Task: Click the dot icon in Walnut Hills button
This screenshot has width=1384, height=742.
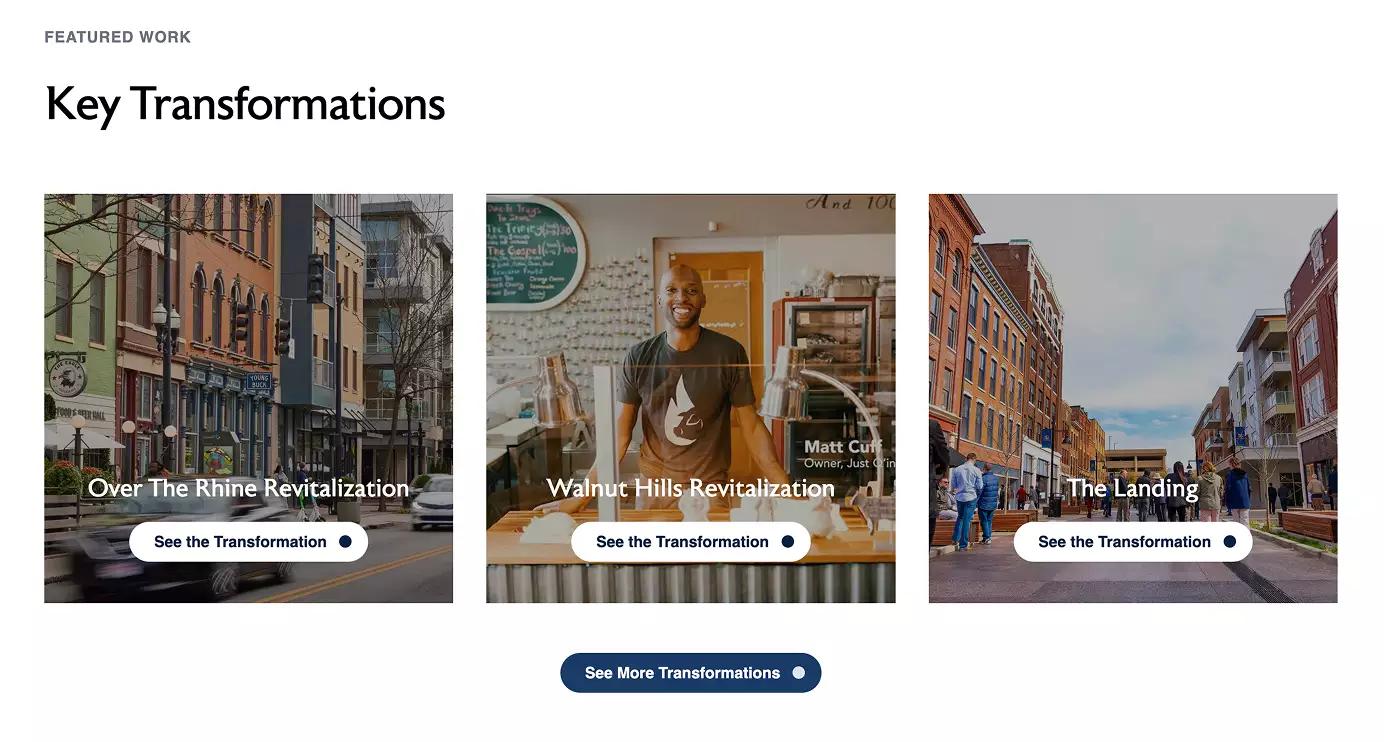Action: (788, 542)
